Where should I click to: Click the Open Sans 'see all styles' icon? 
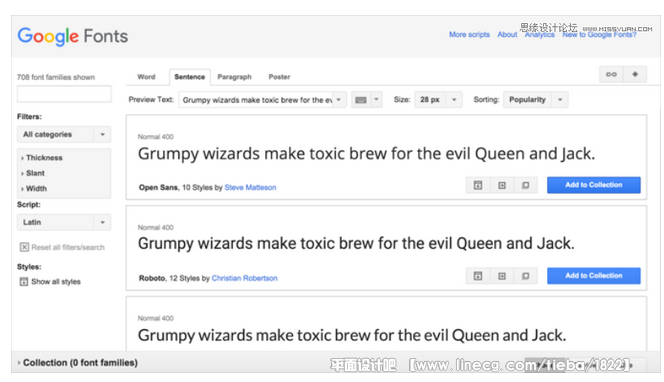point(478,185)
